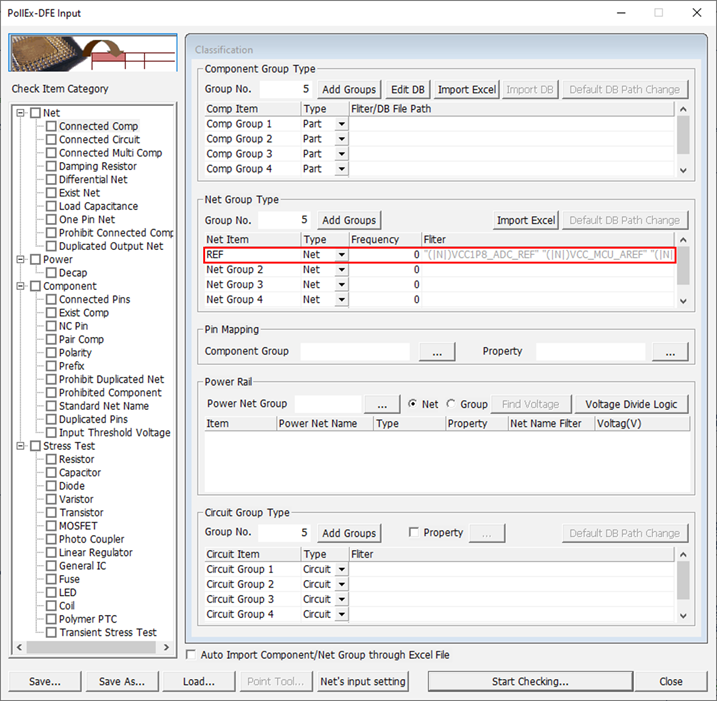
Task: Click the Load button
Action: [198, 682]
